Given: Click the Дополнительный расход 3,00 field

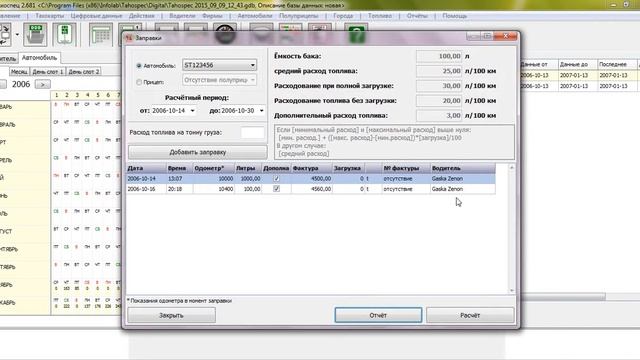Looking at the screenshot, I should point(439,116).
